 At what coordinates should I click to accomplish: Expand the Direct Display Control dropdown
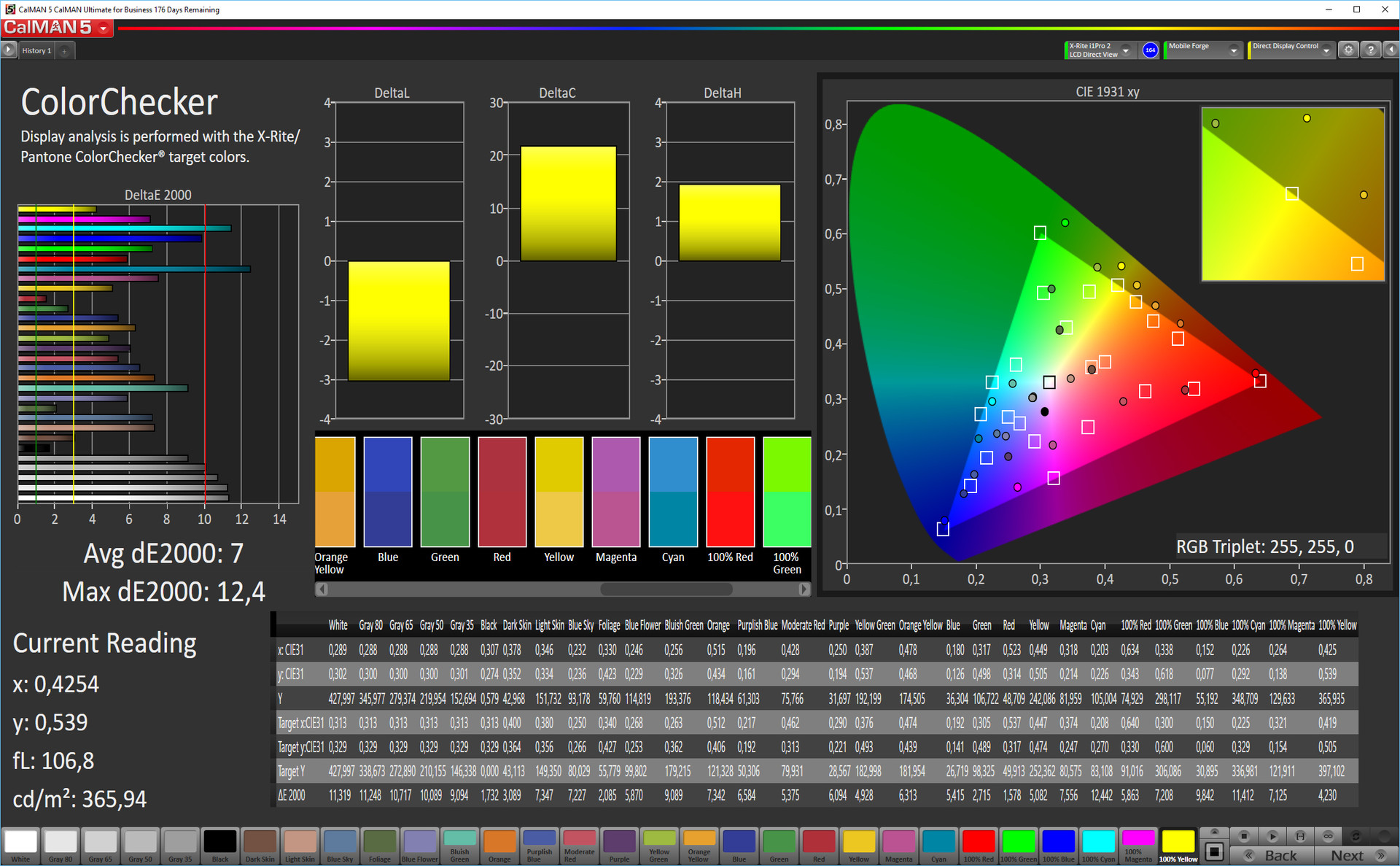pyautogui.click(x=1326, y=50)
